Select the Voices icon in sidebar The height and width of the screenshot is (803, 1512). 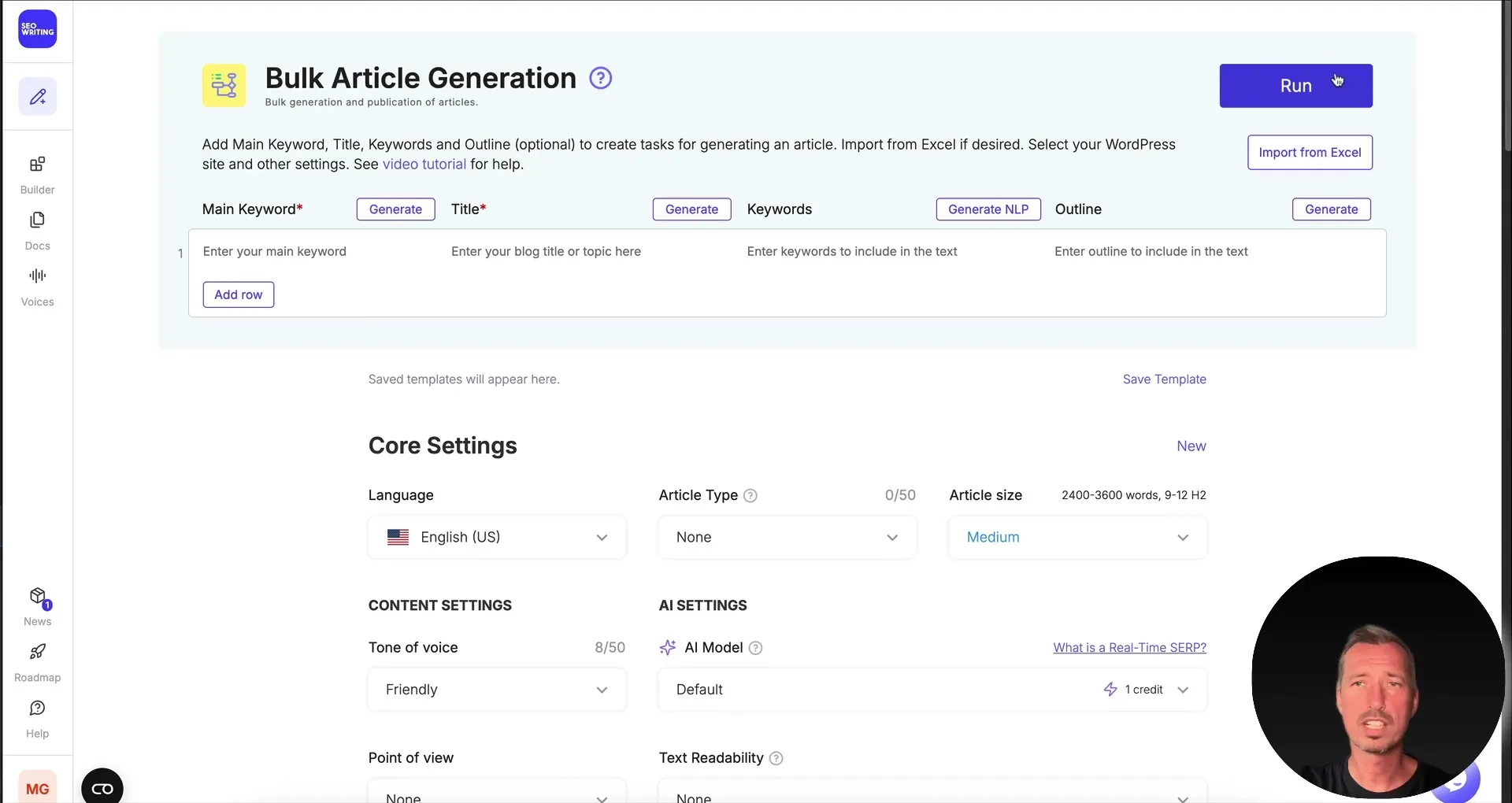(36, 285)
